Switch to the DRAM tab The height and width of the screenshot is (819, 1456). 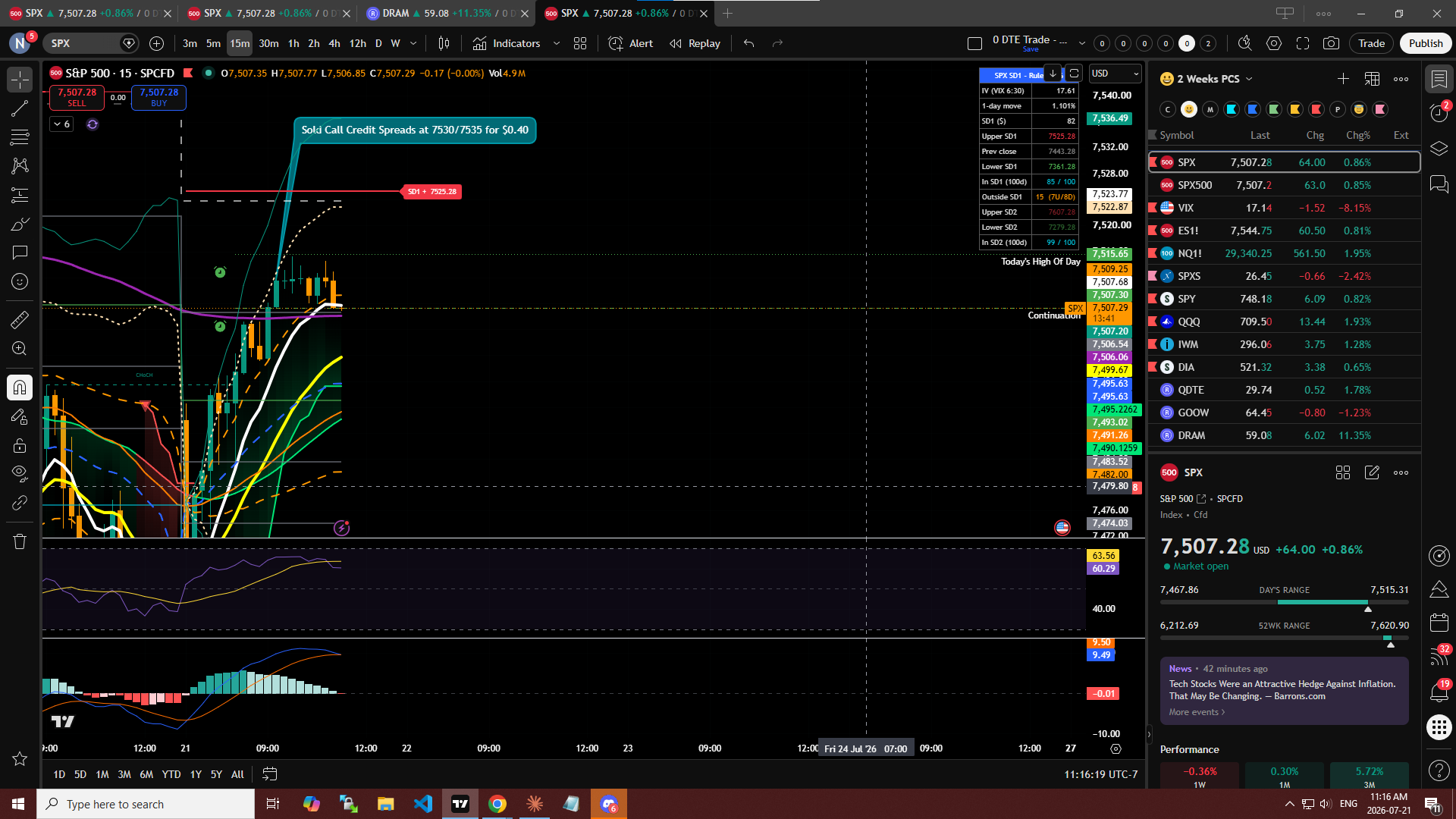[446, 13]
